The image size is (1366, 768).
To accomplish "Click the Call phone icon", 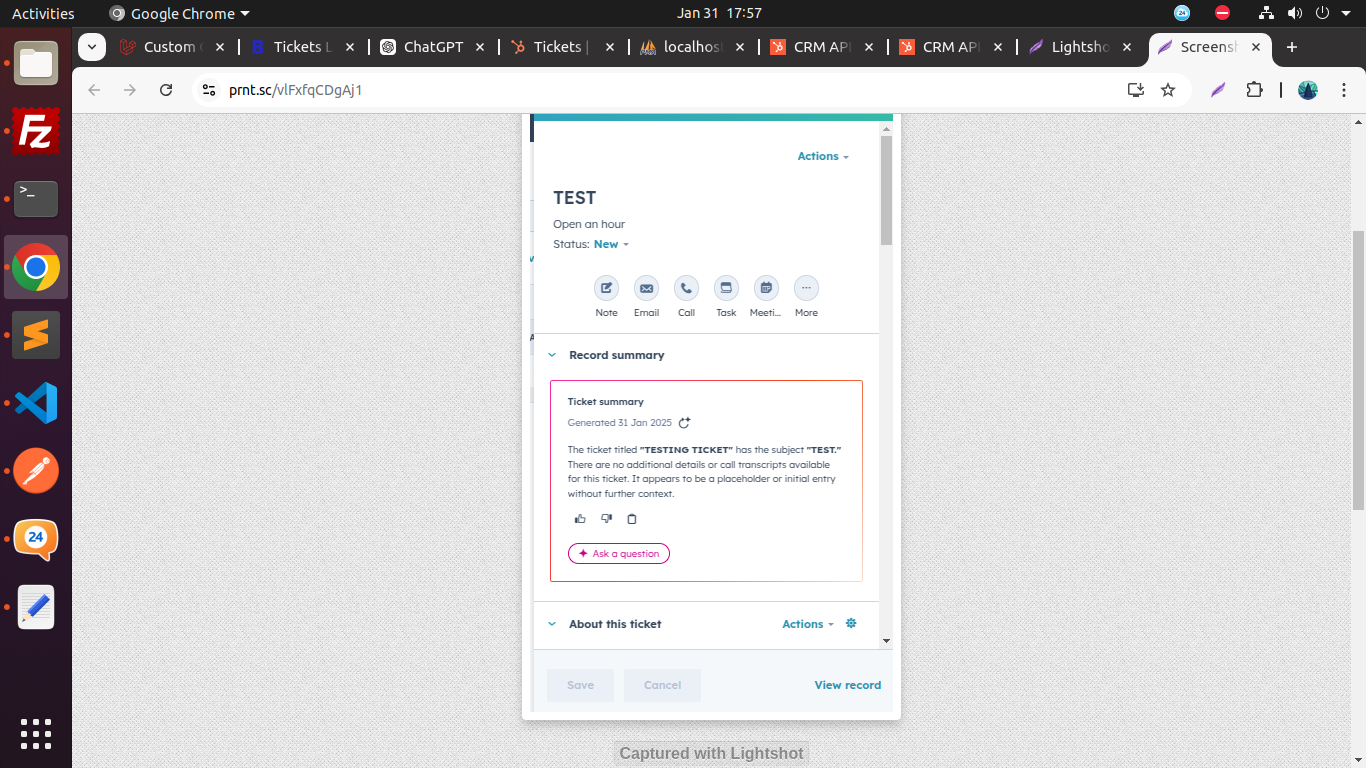I will [686, 289].
